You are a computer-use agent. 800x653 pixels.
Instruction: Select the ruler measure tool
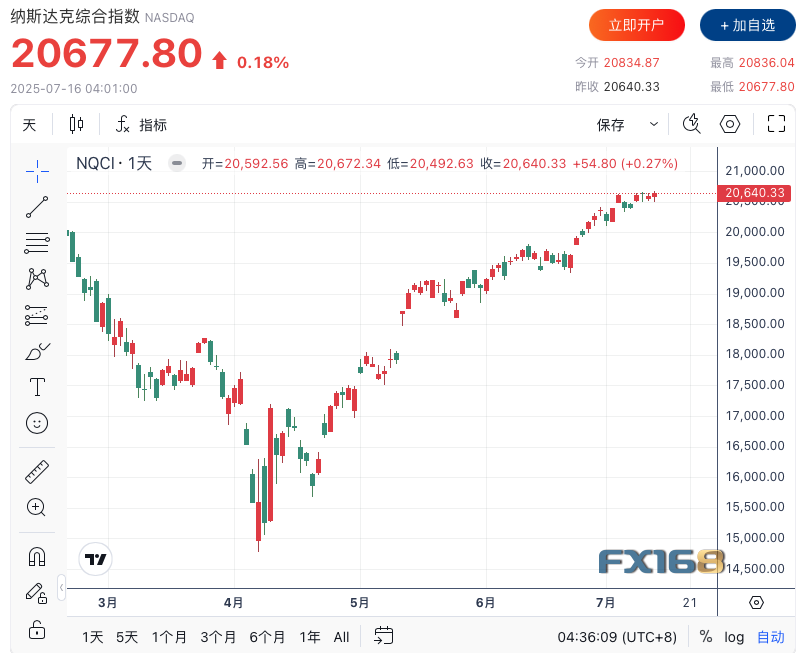tap(37, 471)
